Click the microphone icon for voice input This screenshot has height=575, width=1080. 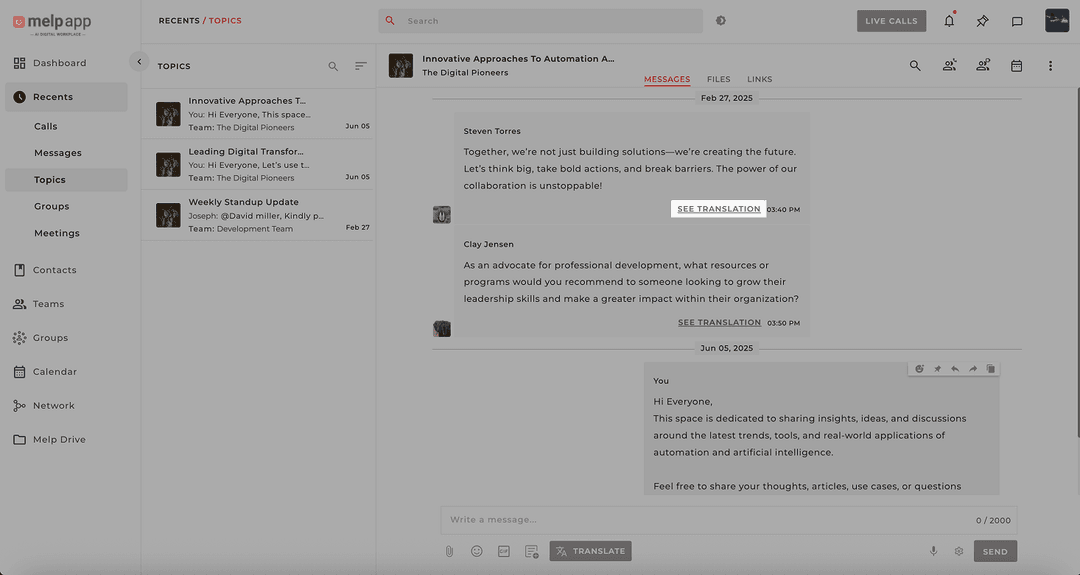coord(933,551)
